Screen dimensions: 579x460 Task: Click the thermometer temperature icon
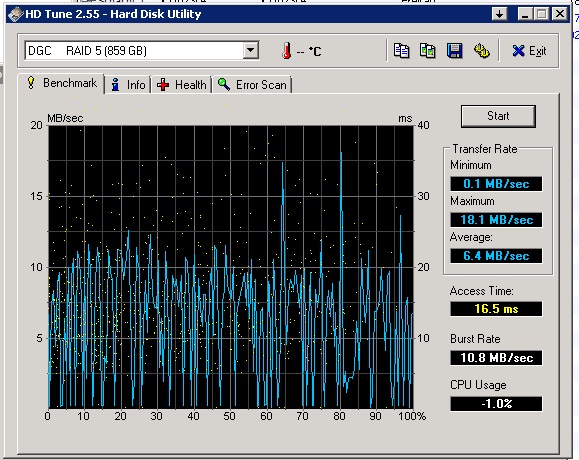[287, 51]
